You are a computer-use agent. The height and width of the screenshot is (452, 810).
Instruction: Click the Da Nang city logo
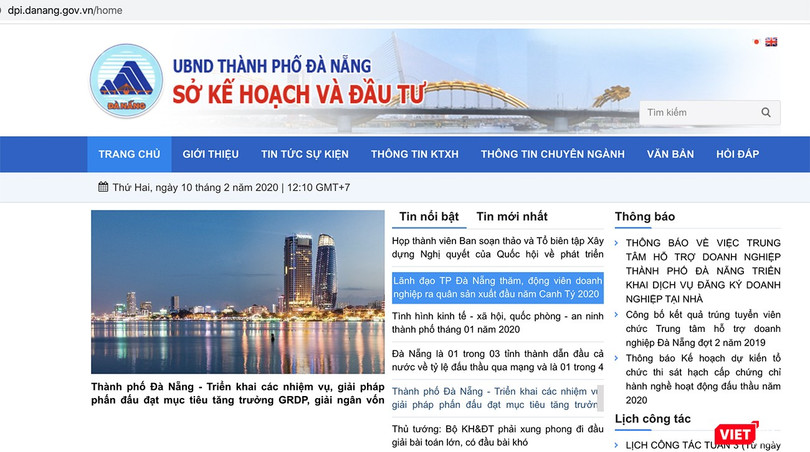point(126,81)
